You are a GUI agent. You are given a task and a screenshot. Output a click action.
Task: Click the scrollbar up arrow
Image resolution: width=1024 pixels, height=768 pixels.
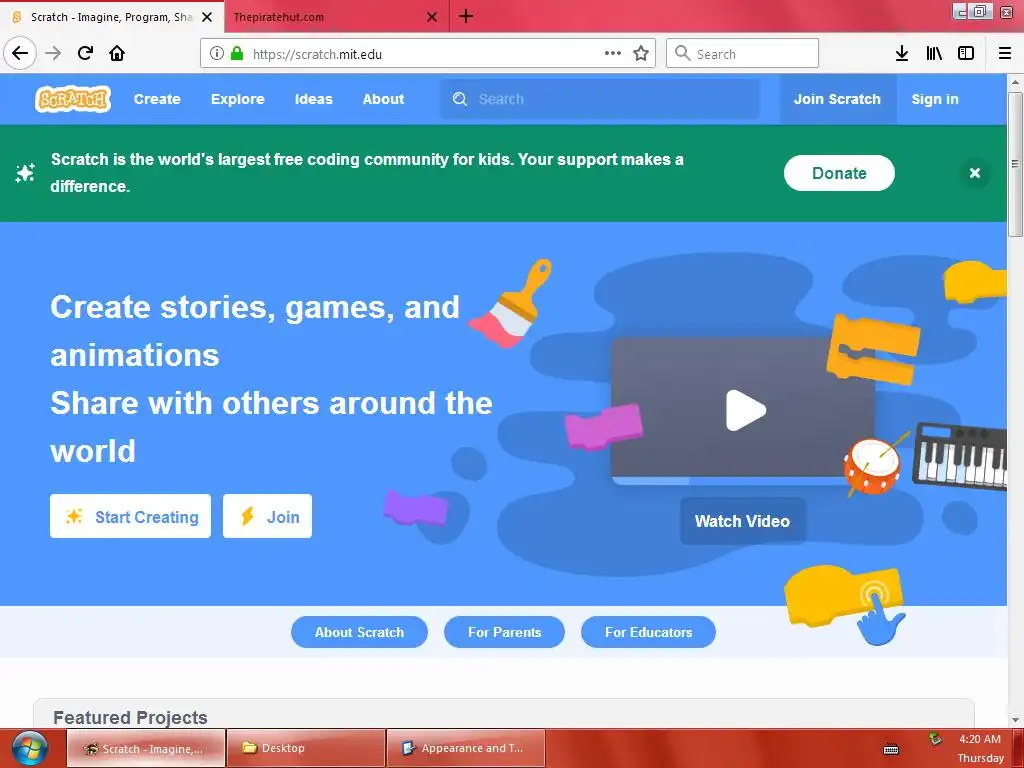tap(1015, 82)
